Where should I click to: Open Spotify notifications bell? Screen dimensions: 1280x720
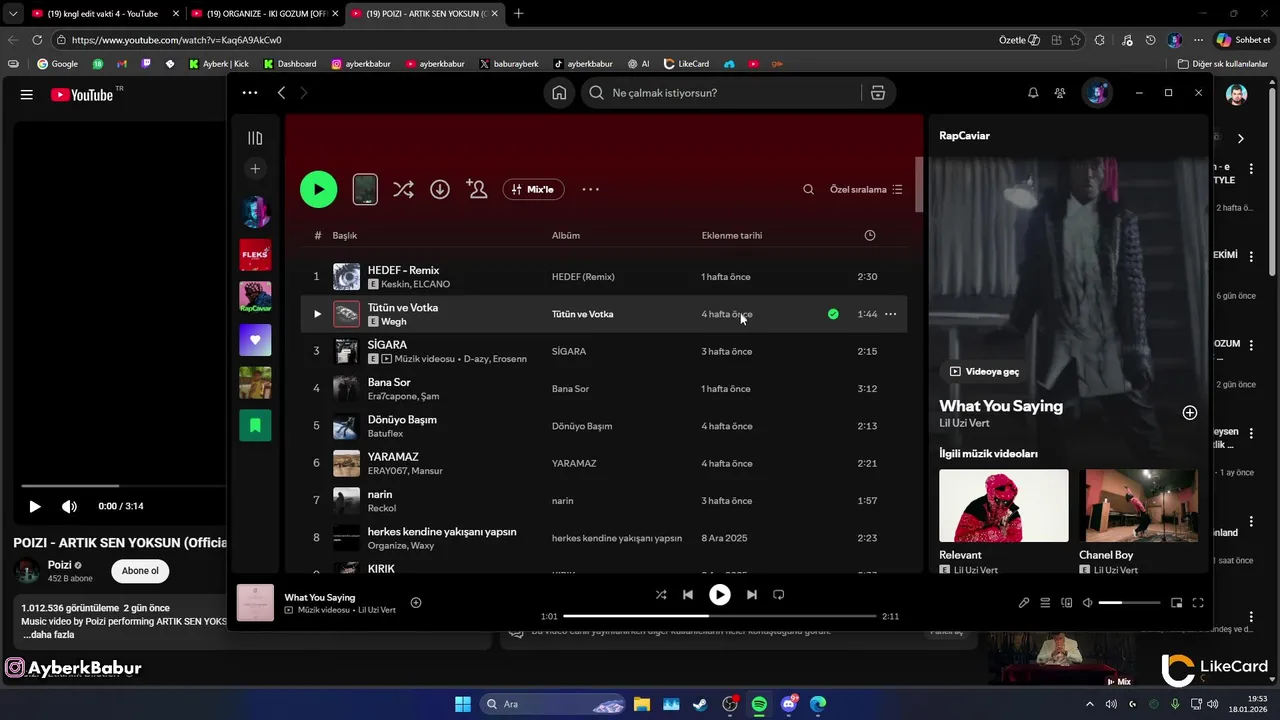pos(1033,93)
